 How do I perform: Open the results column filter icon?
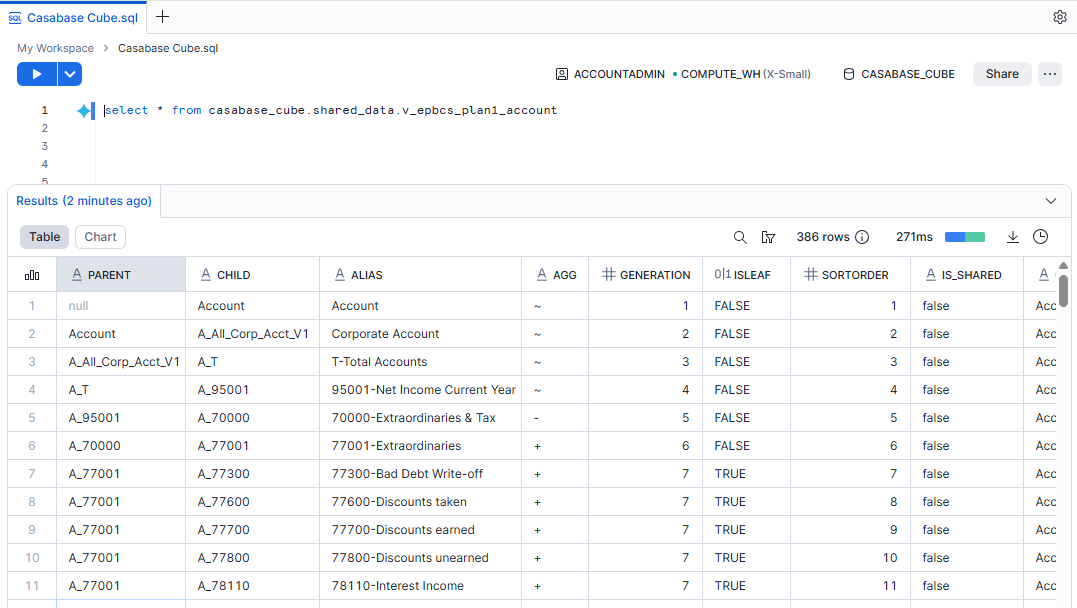[768, 237]
